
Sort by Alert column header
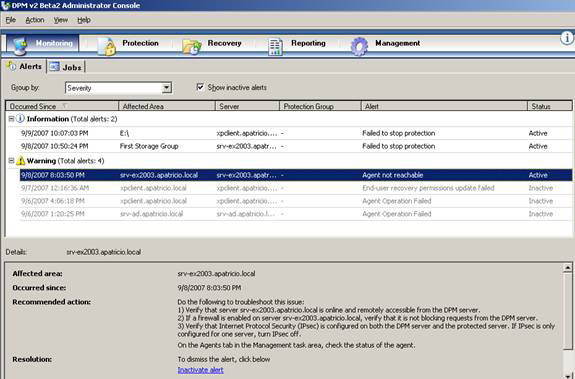coord(444,106)
